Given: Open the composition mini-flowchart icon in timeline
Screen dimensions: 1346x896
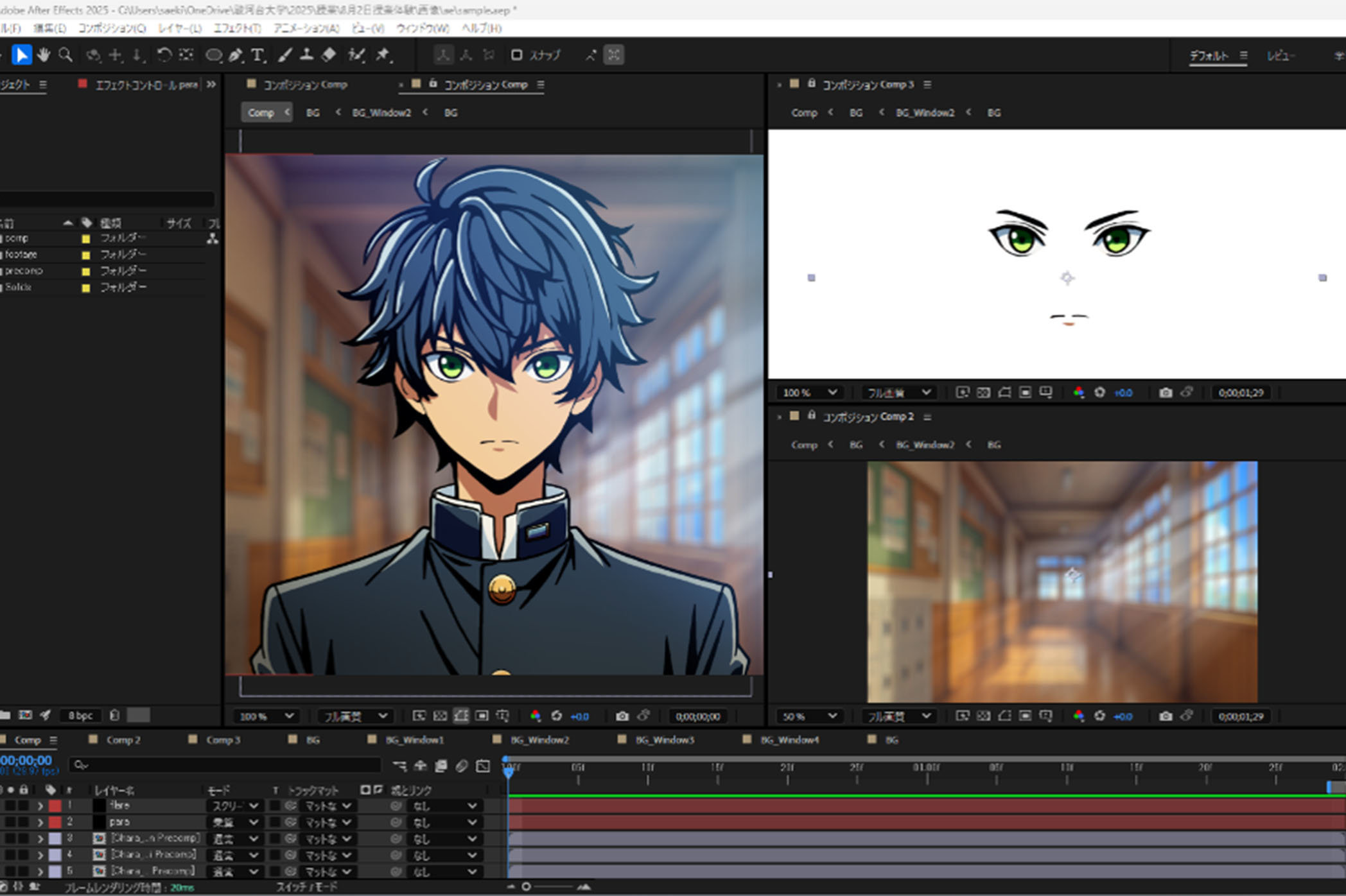Looking at the screenshot, I should point(399,766).
